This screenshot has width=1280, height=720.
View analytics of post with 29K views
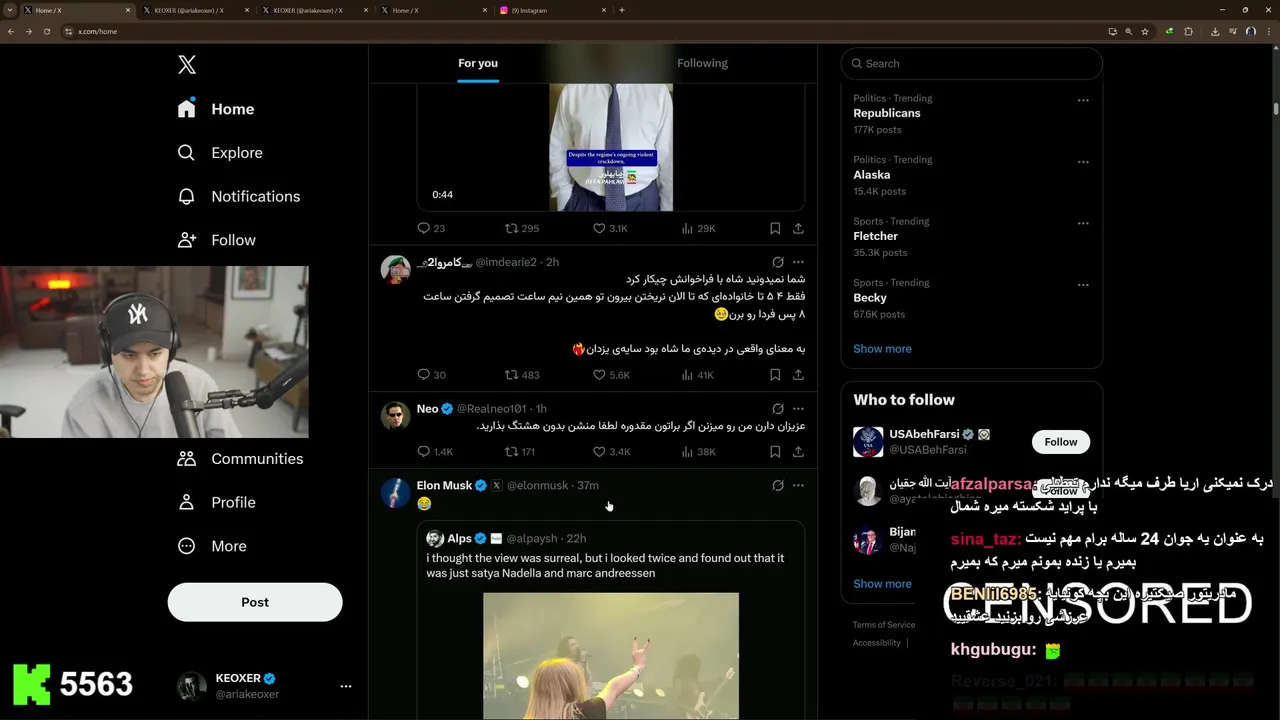coord(698,229)
